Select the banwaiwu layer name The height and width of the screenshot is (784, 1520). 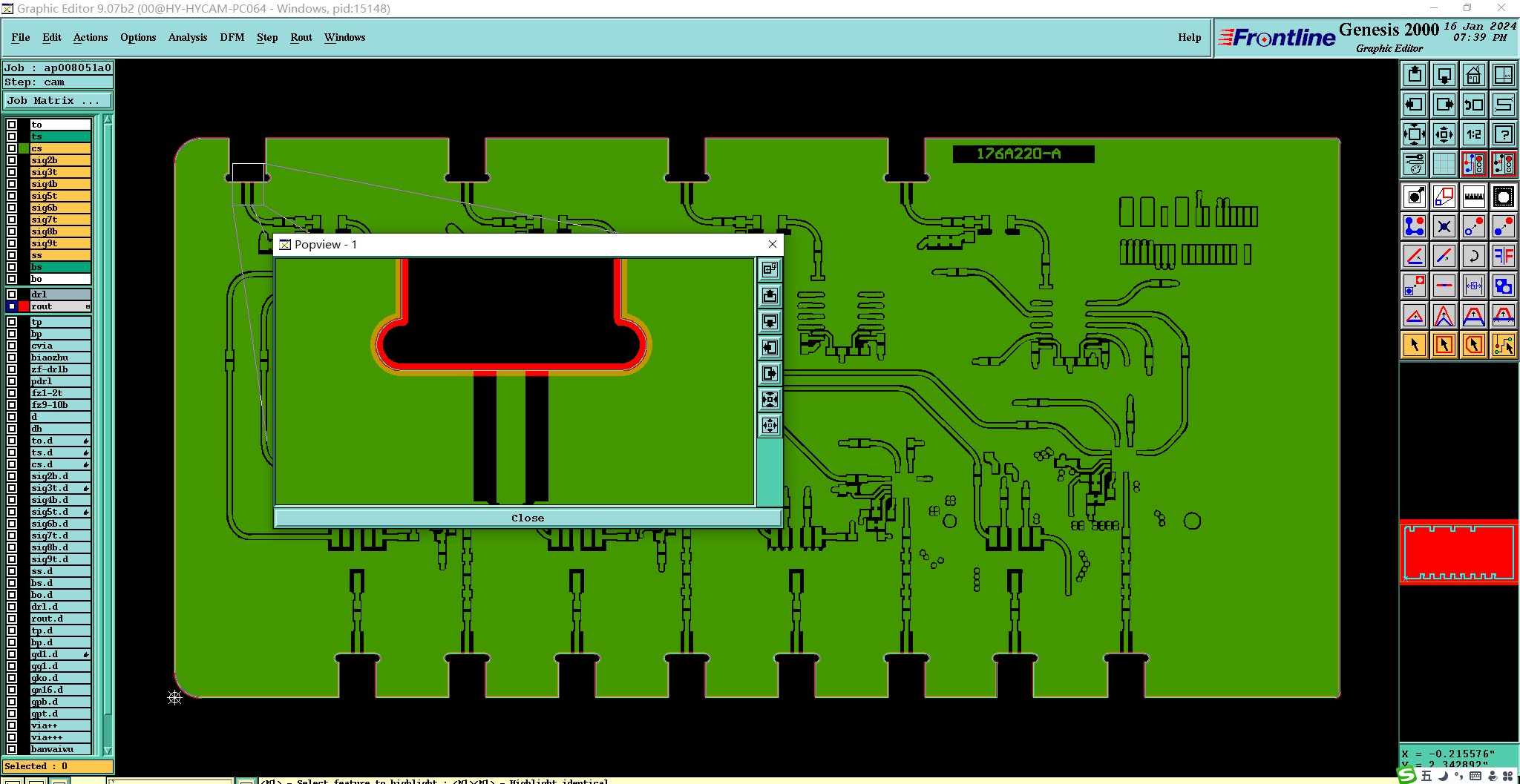click(x=61, y=749)
